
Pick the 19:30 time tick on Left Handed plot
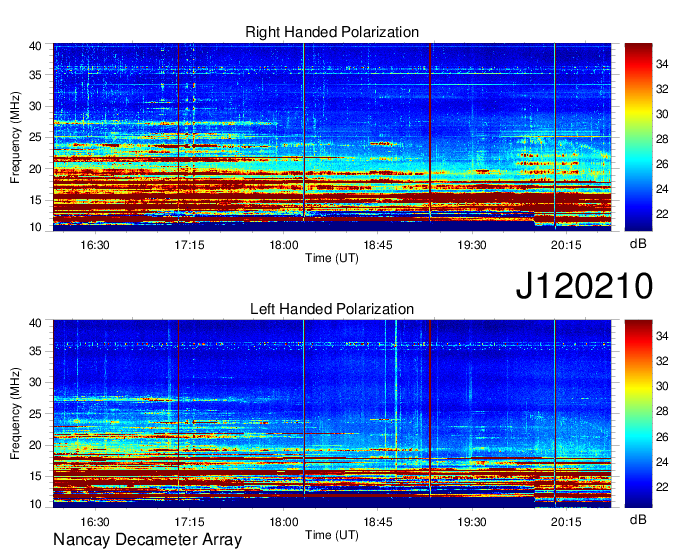tap(472, 522)
